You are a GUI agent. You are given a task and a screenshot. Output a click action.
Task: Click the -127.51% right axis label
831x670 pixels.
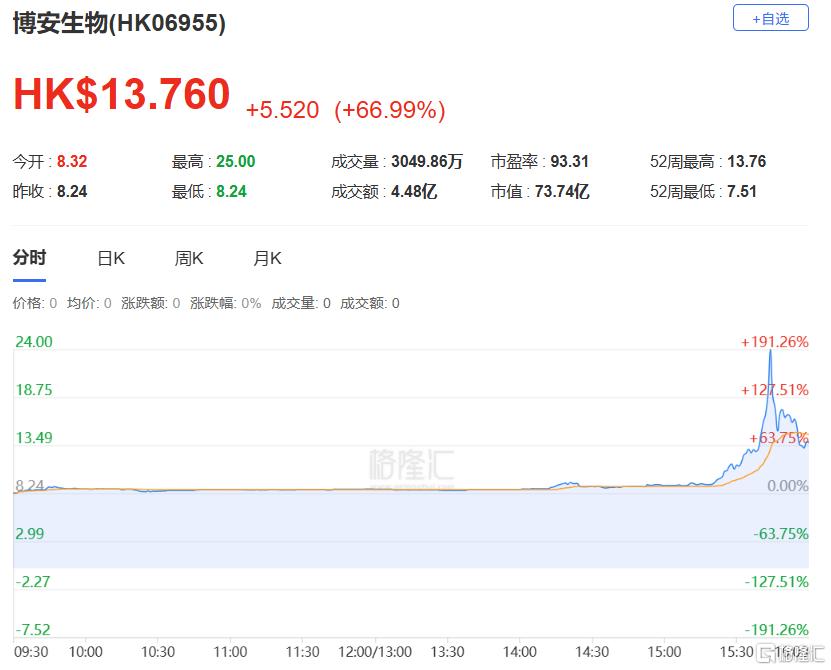click(x=777, y=581)
